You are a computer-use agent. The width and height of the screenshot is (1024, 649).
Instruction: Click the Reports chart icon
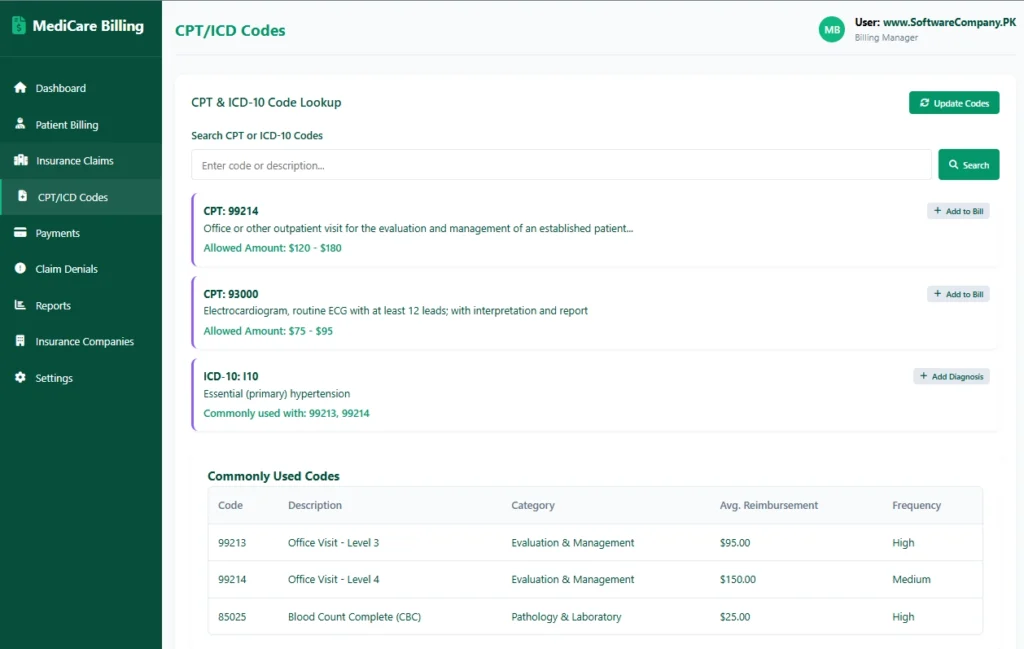tap(20, 306)
